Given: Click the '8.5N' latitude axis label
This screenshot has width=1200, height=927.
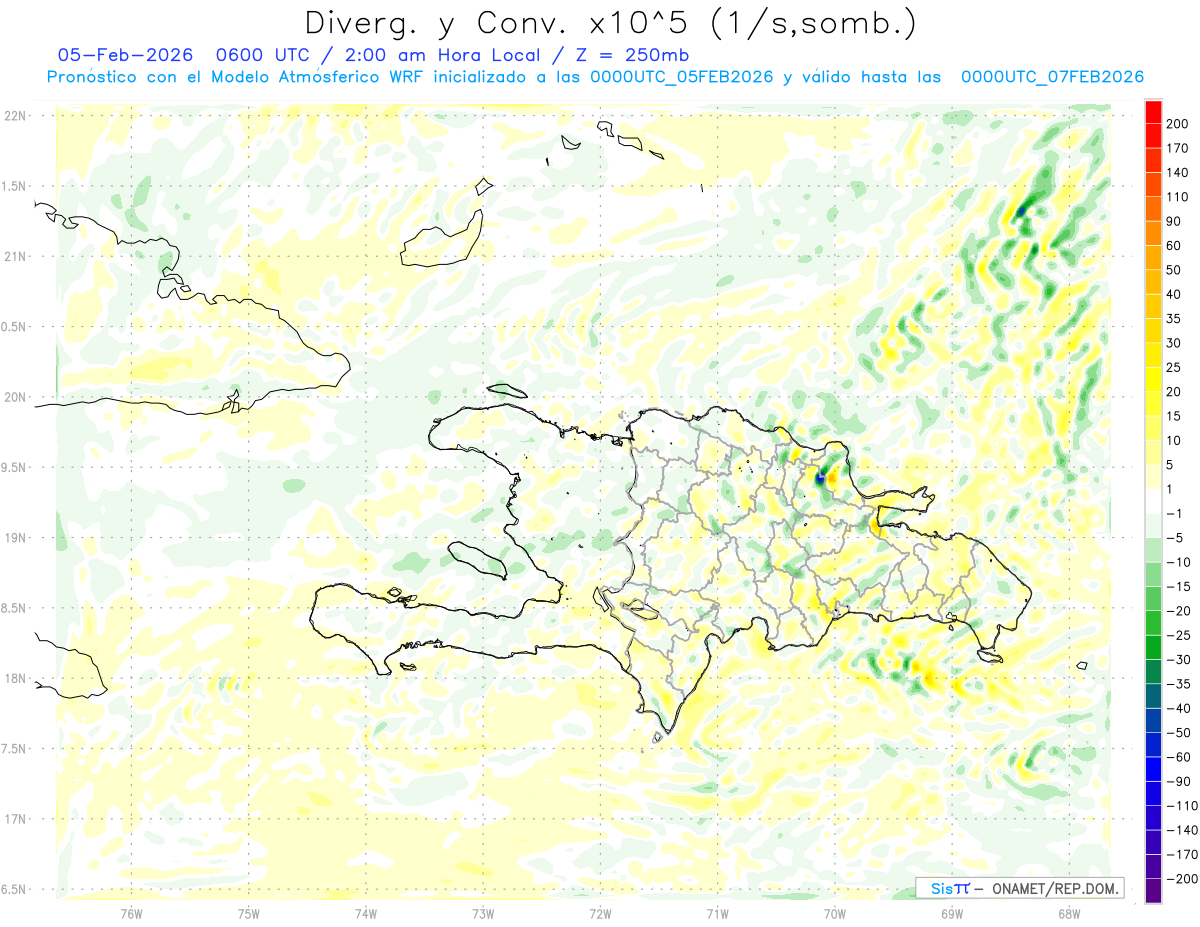Looking at the screenshot, I should click(14, 608).
